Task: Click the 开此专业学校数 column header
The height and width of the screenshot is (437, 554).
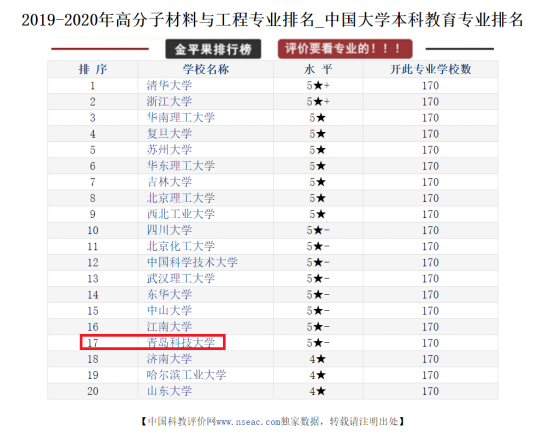Action: [x=430, y=69]
